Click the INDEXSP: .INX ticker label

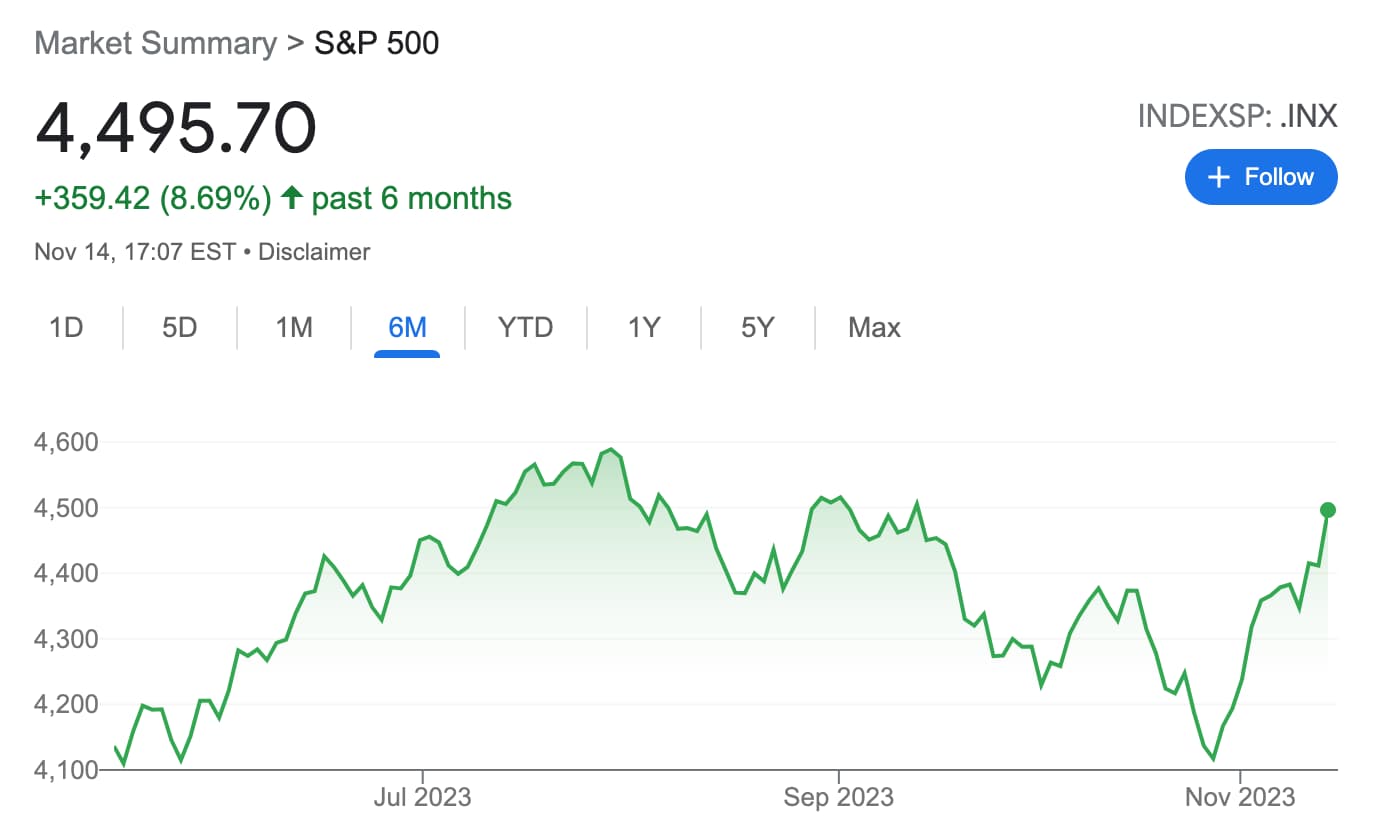click(1237, 117)
